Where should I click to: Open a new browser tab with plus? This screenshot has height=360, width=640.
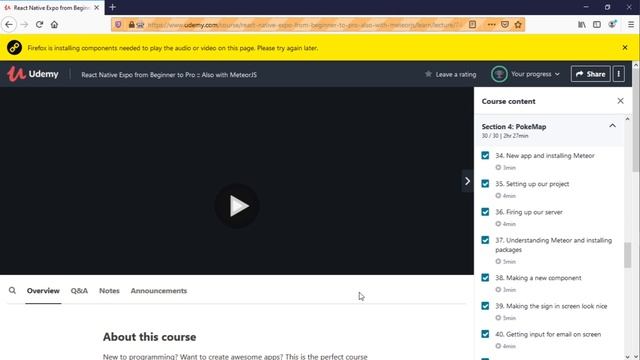[x=113, y=7]
